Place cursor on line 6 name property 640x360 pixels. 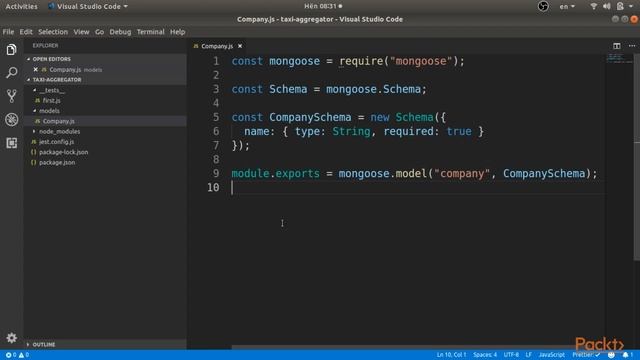tap(257, 131)
